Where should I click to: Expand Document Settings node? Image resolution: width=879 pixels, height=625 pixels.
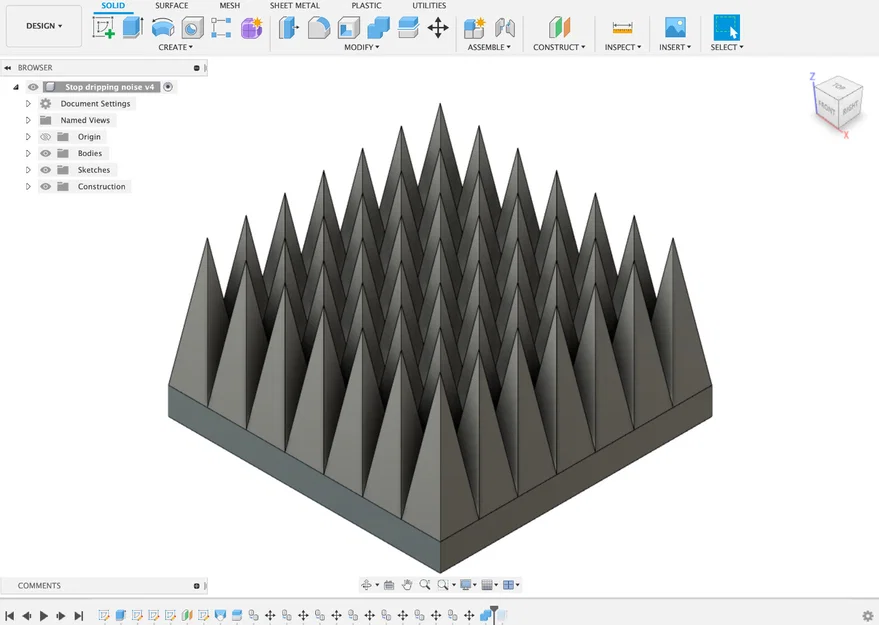tap(28, 104)
